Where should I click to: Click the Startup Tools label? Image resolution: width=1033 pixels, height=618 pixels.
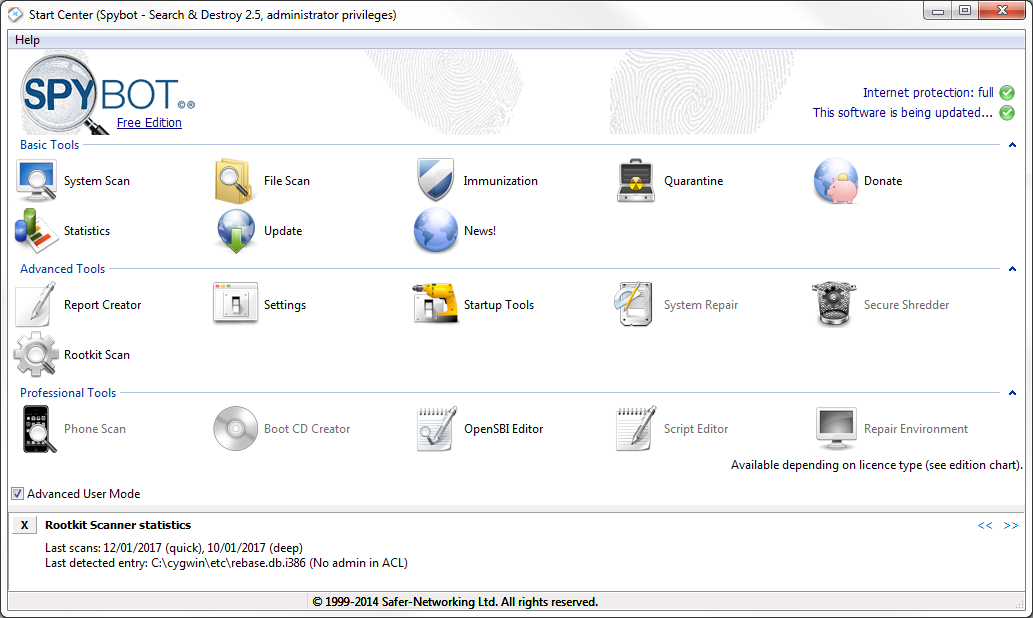coord(499,304)
